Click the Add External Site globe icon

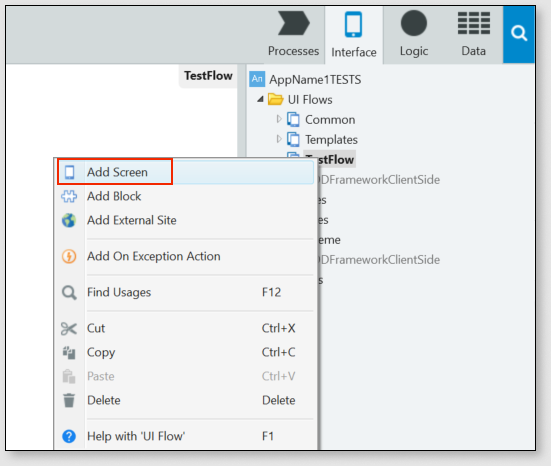click(x=69, y=220)
